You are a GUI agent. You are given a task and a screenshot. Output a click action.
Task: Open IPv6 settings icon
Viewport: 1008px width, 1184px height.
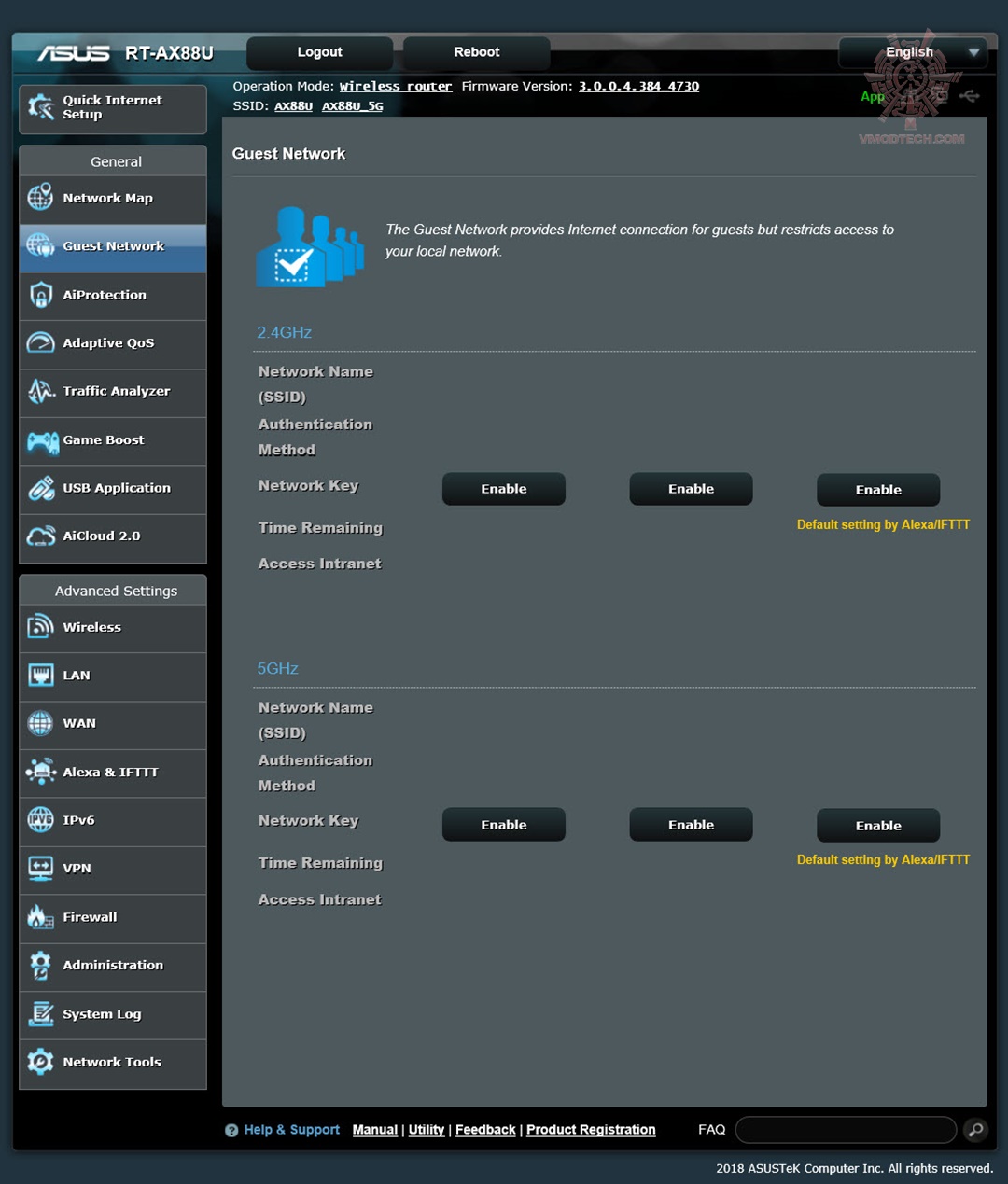[x=40, y=819]
